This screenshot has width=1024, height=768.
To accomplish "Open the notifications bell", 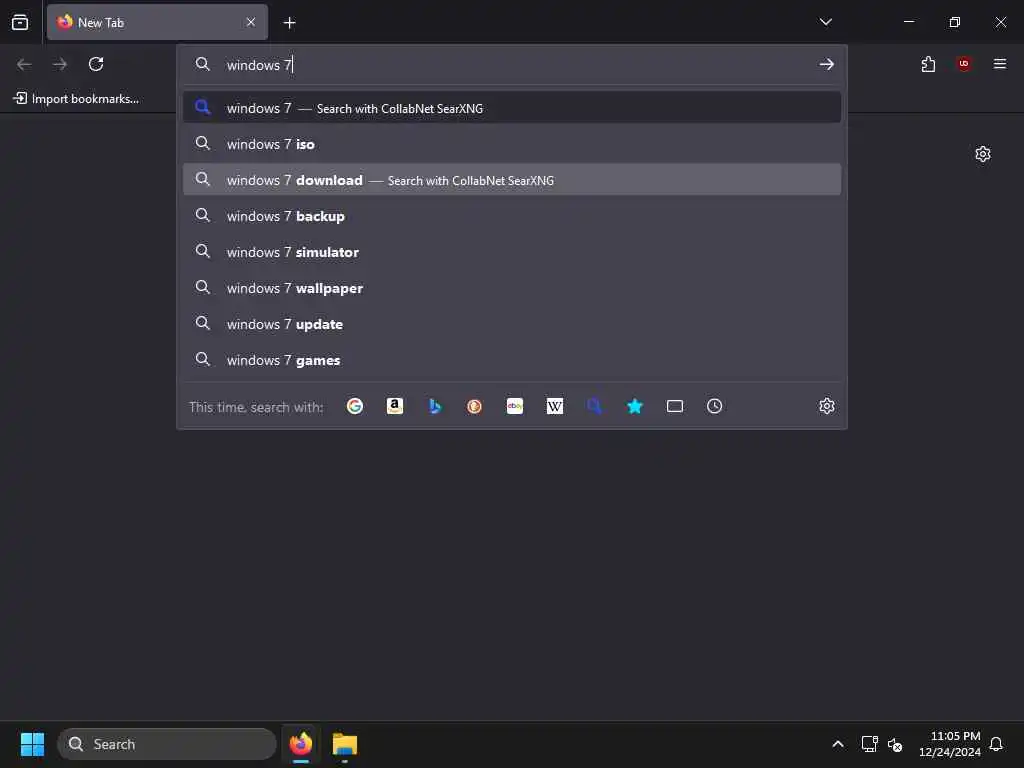I will pos(996,744).
